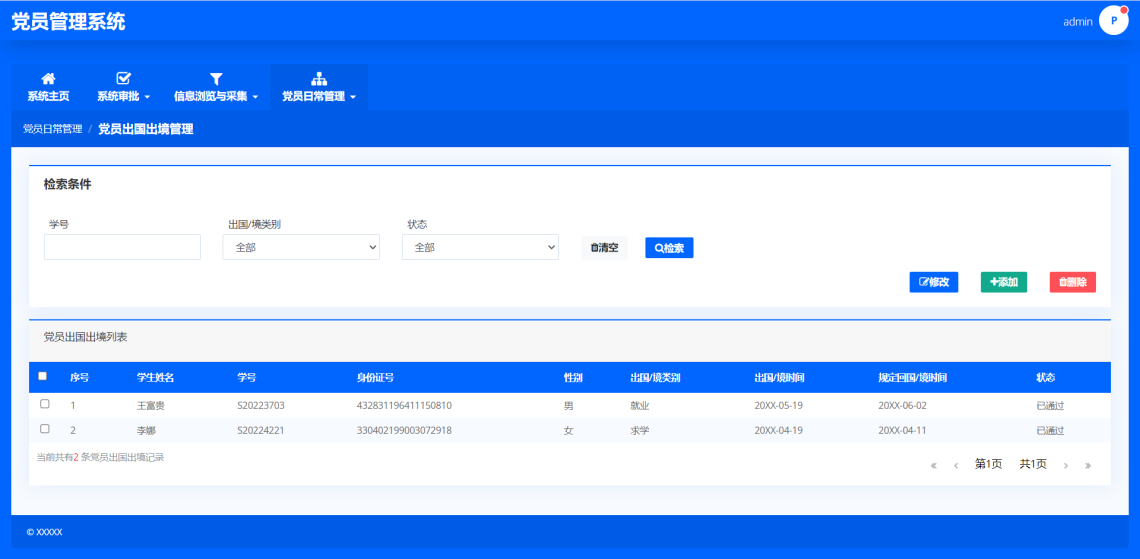Screen dimensions: 1140x559
Task: Click the 检索 search button
Action: (669, 248)
